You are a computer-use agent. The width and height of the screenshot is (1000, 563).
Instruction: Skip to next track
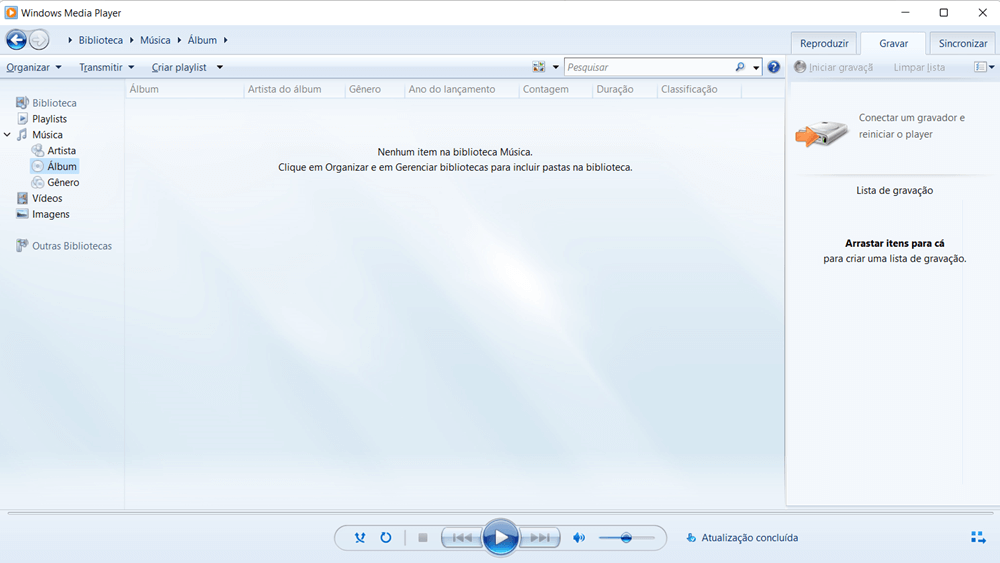540,537
